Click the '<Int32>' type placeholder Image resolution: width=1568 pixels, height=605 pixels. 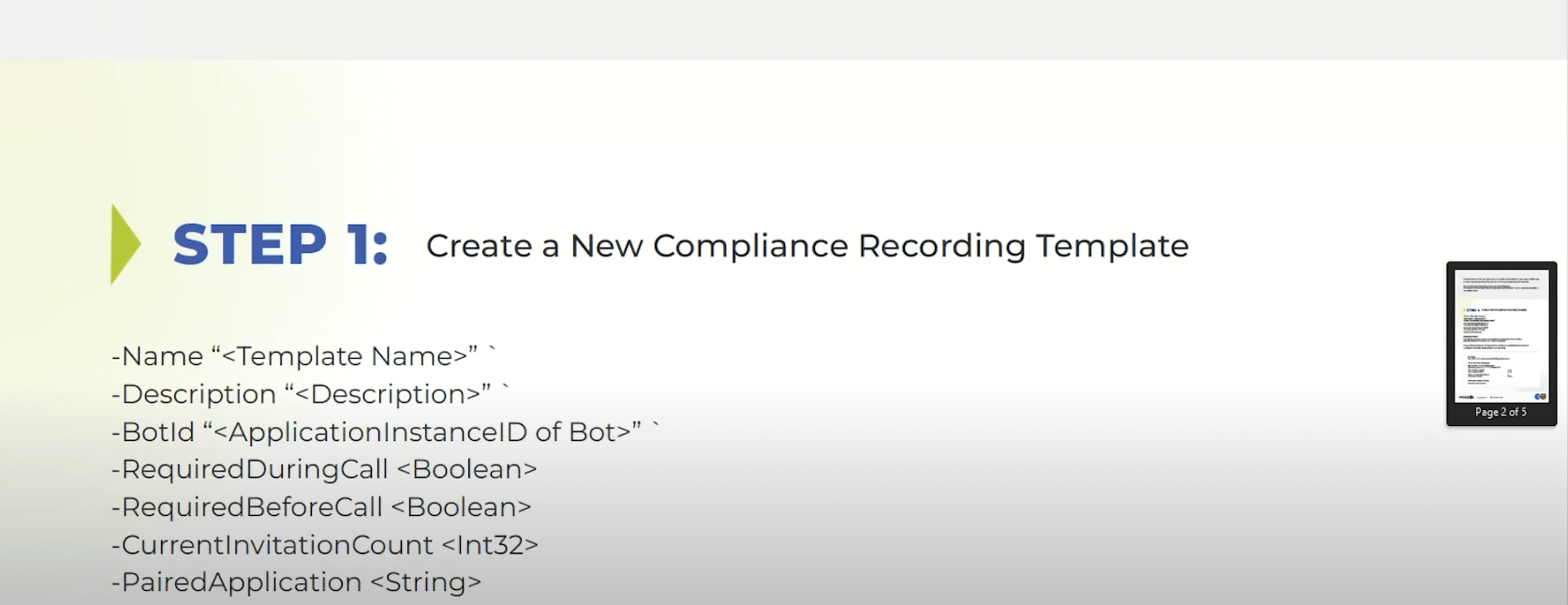pyautogui.click(x=489, y=545)
